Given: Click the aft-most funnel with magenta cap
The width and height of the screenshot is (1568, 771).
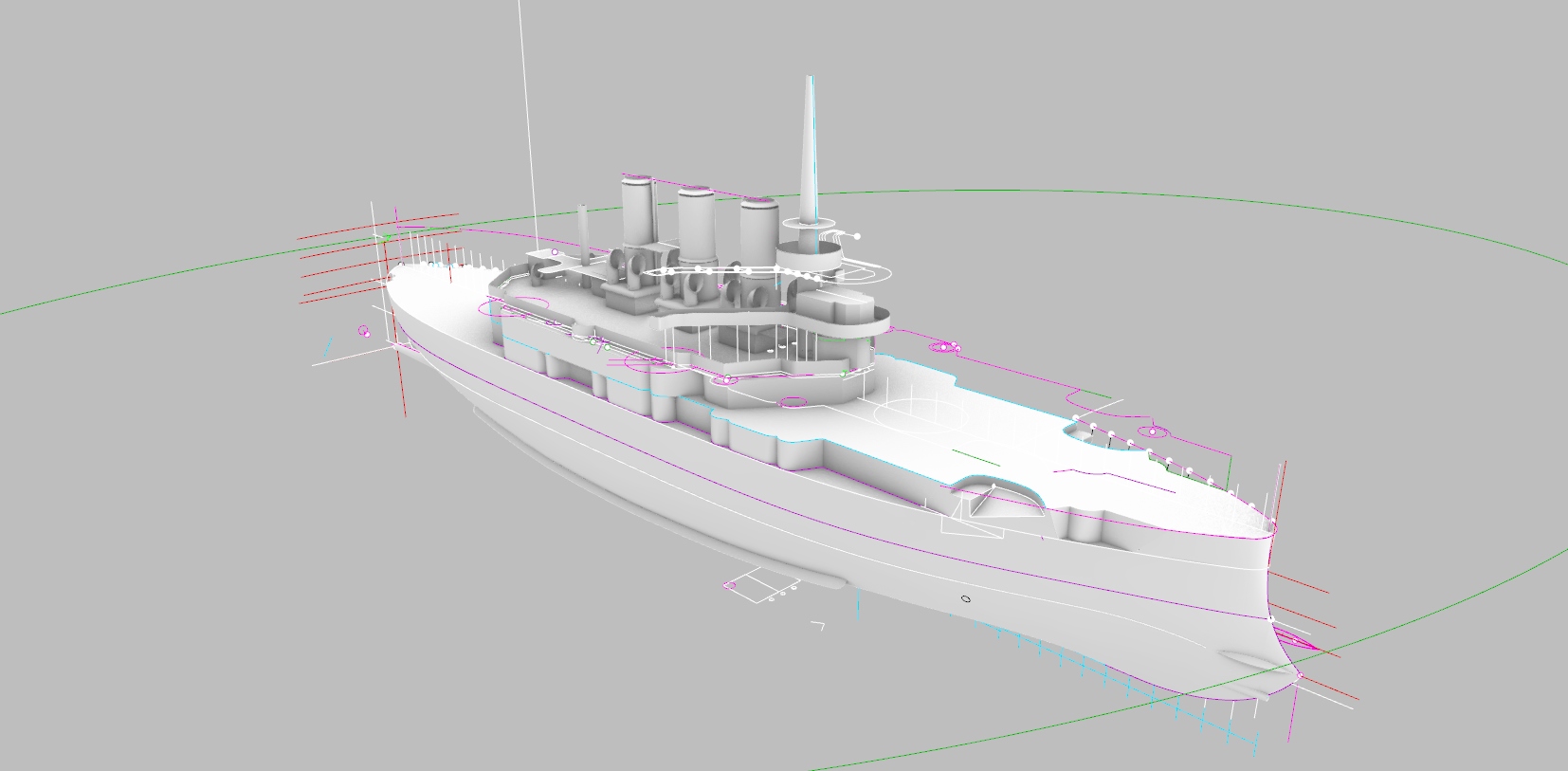Looking at the screenshot, I should coord(638,213).
